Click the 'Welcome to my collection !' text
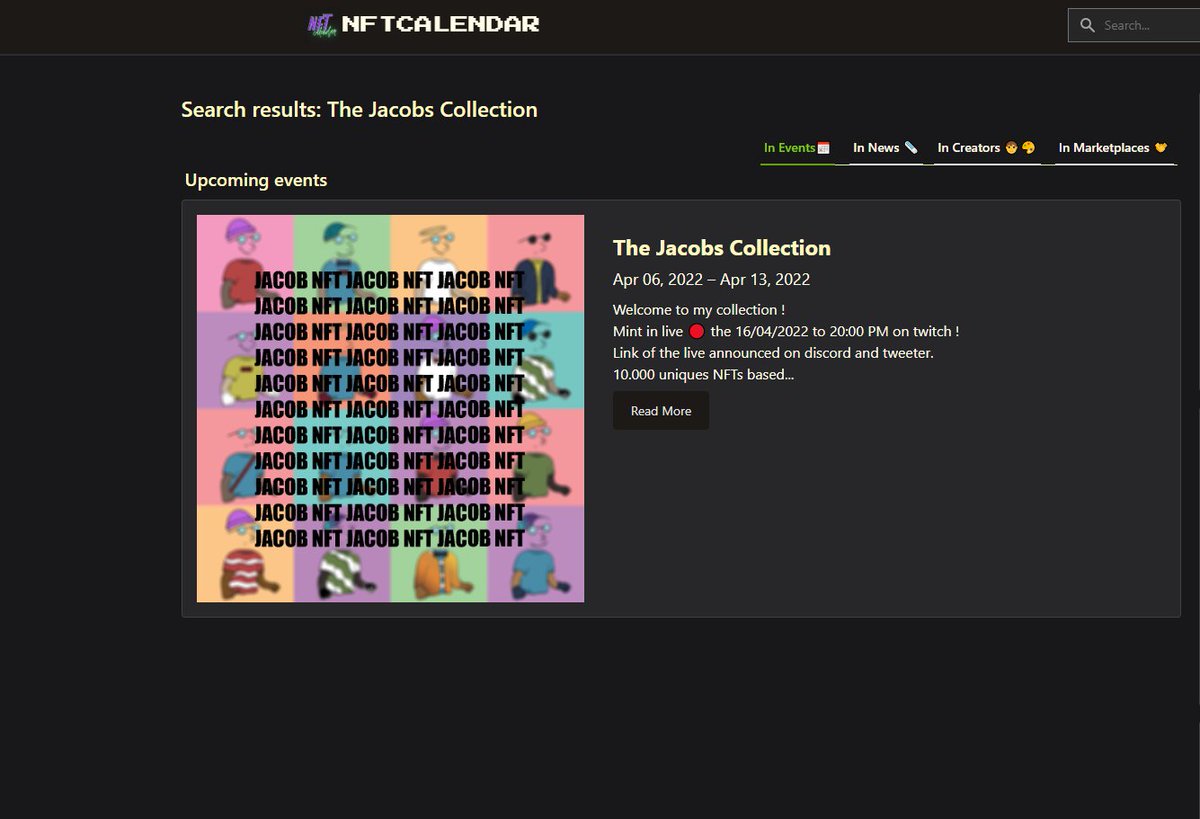 tap(699, 310)
